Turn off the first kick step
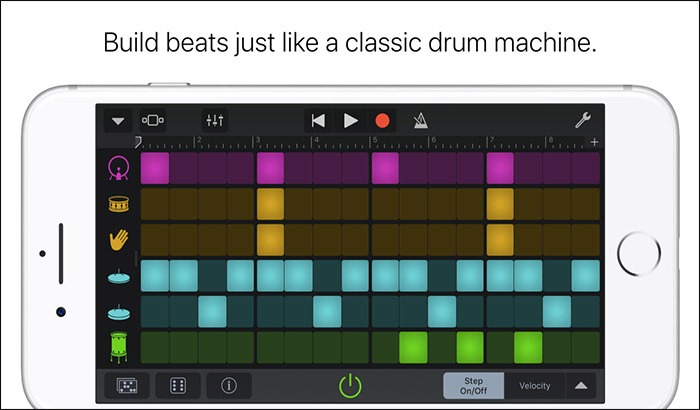This screenshot has width=700, height=410. tap(155, 168)
